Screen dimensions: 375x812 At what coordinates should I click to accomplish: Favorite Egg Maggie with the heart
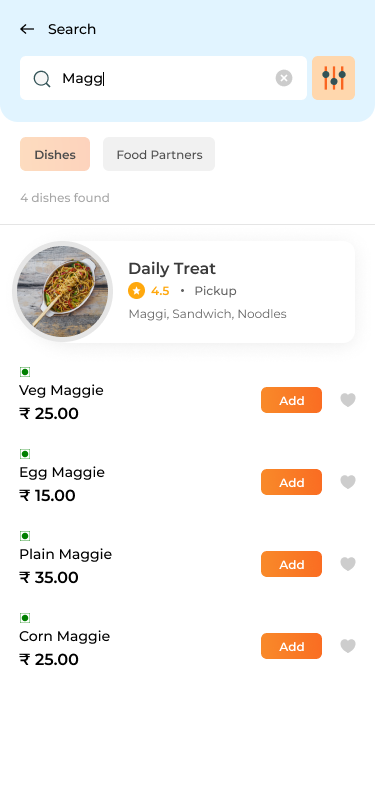click(348, 482)
